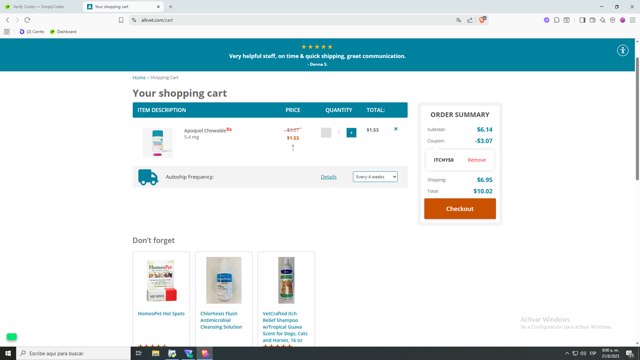Viewport: 640px width, 360px height.
Task: Open the accessibility widget icon
Action: coord(622,51)
